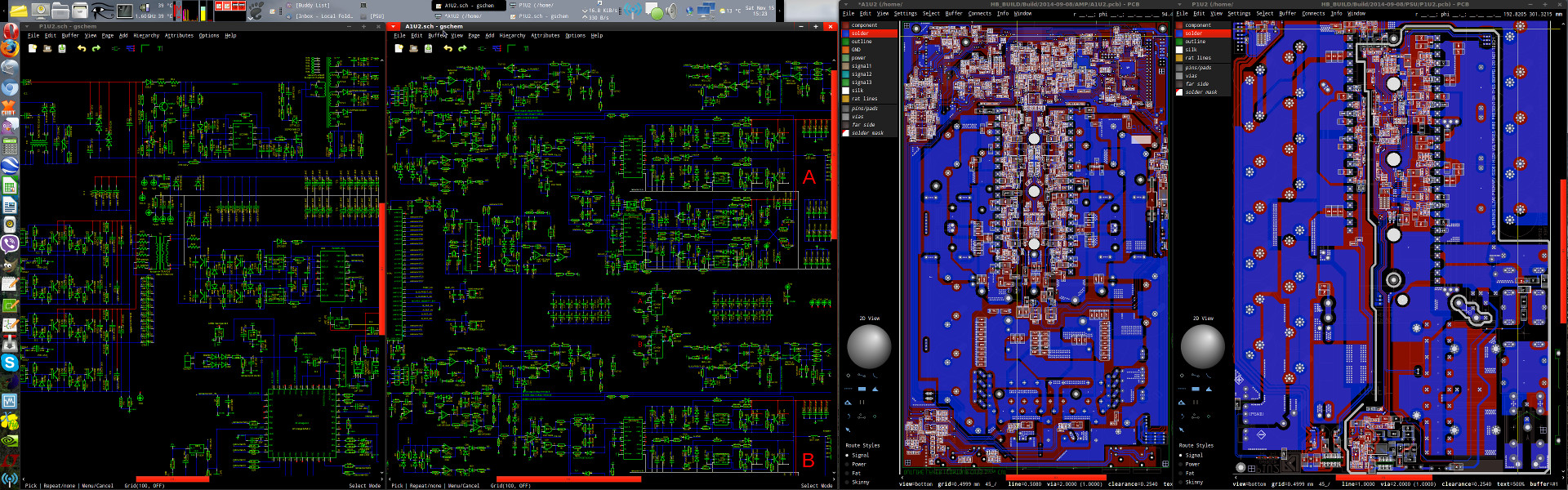1568x490 pixels.
Task: Select the arrow selection tool in A1U2 PCB
Action: [x=848, y=429]
